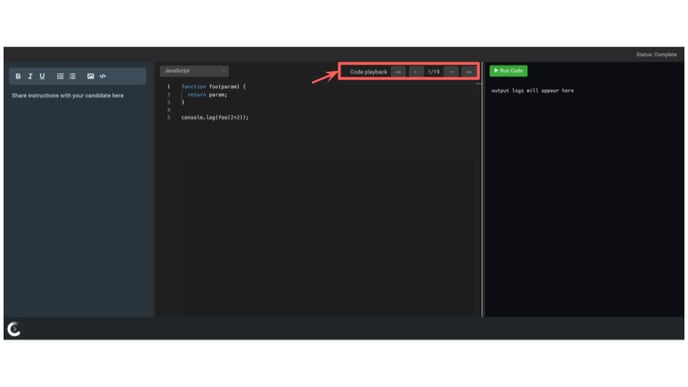
Task: Click the 'return param;' code line
Action: (207, 95)
